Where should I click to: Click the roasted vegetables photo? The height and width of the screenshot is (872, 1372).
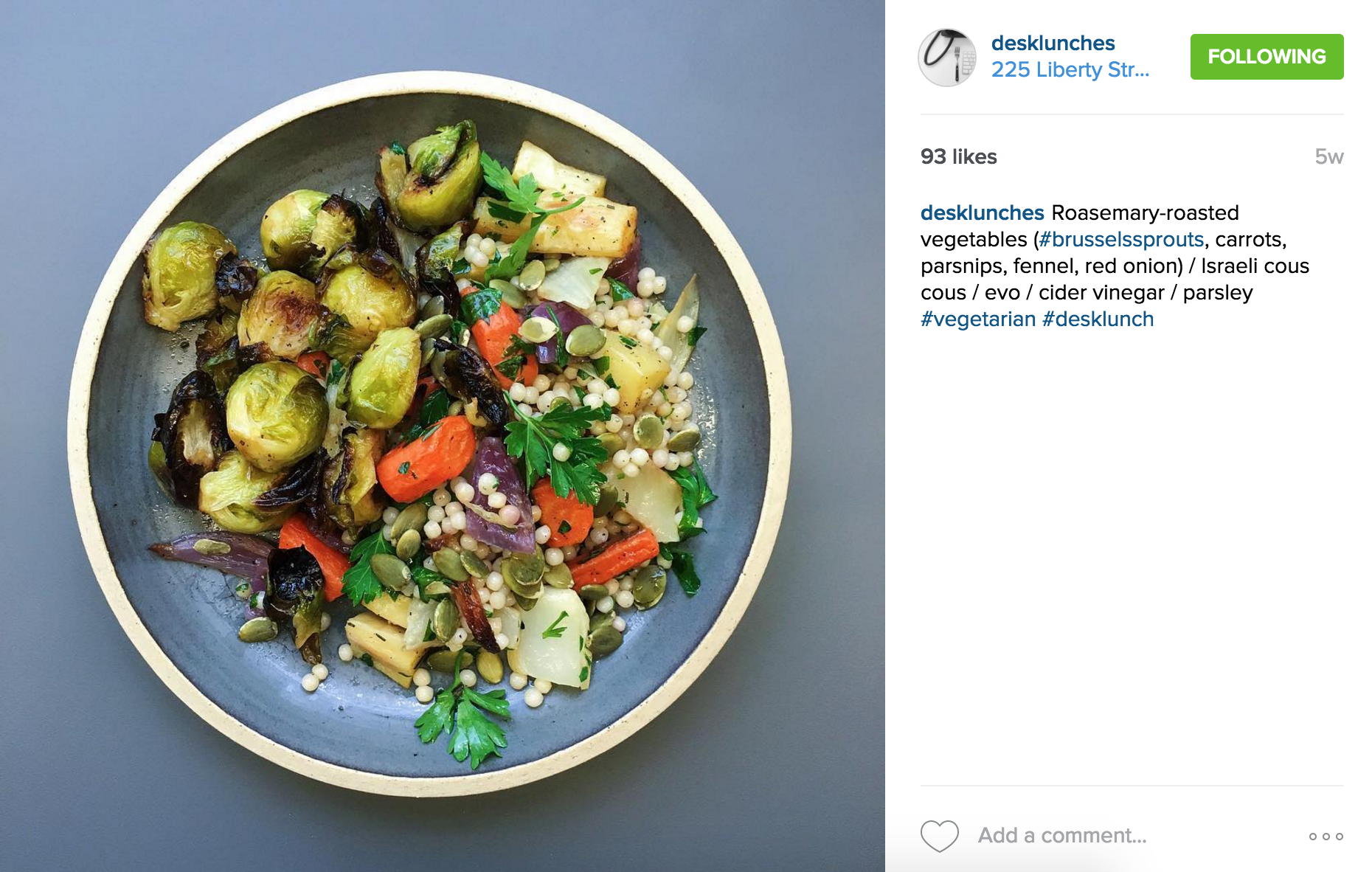coord(443,436)
